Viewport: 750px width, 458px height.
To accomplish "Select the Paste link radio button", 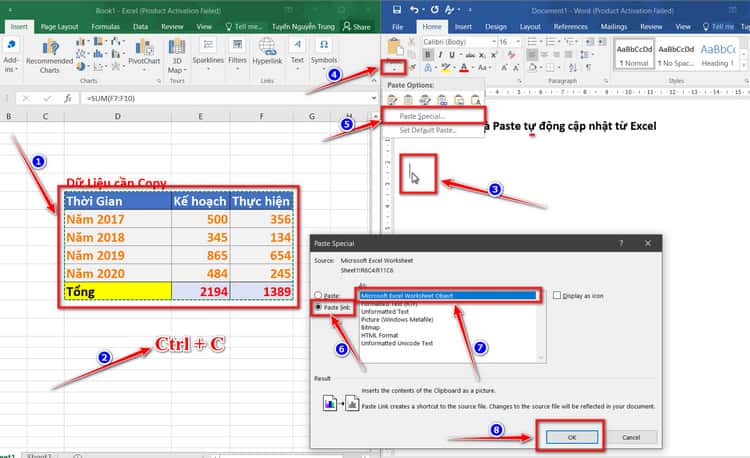I will tap(318, 307).
